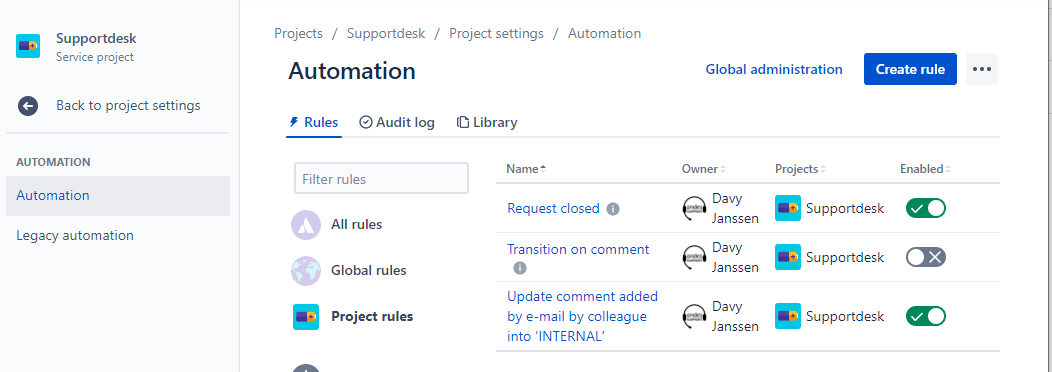Open Update comment added by e-mail rule
The width and height of the screenshot is (1052, 372).
582,316
